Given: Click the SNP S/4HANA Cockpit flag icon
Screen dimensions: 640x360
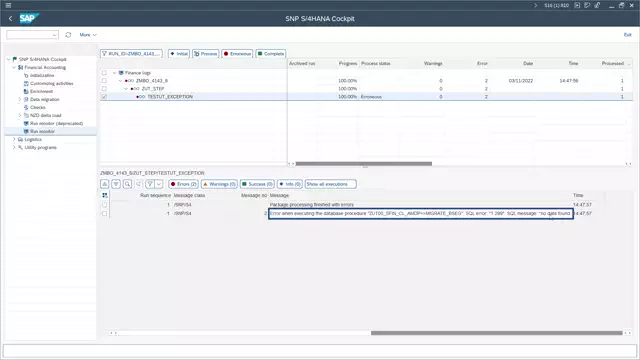Looking at the screenshot, I should tap(15, 59).
